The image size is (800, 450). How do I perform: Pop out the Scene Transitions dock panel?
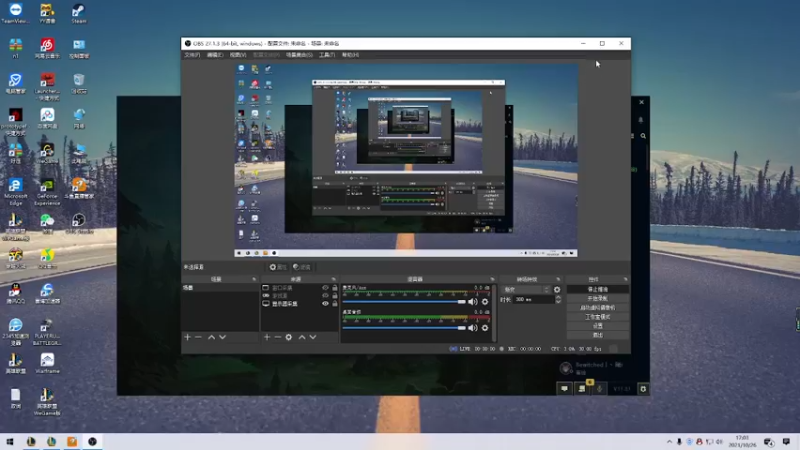click(x=558, y=280)
